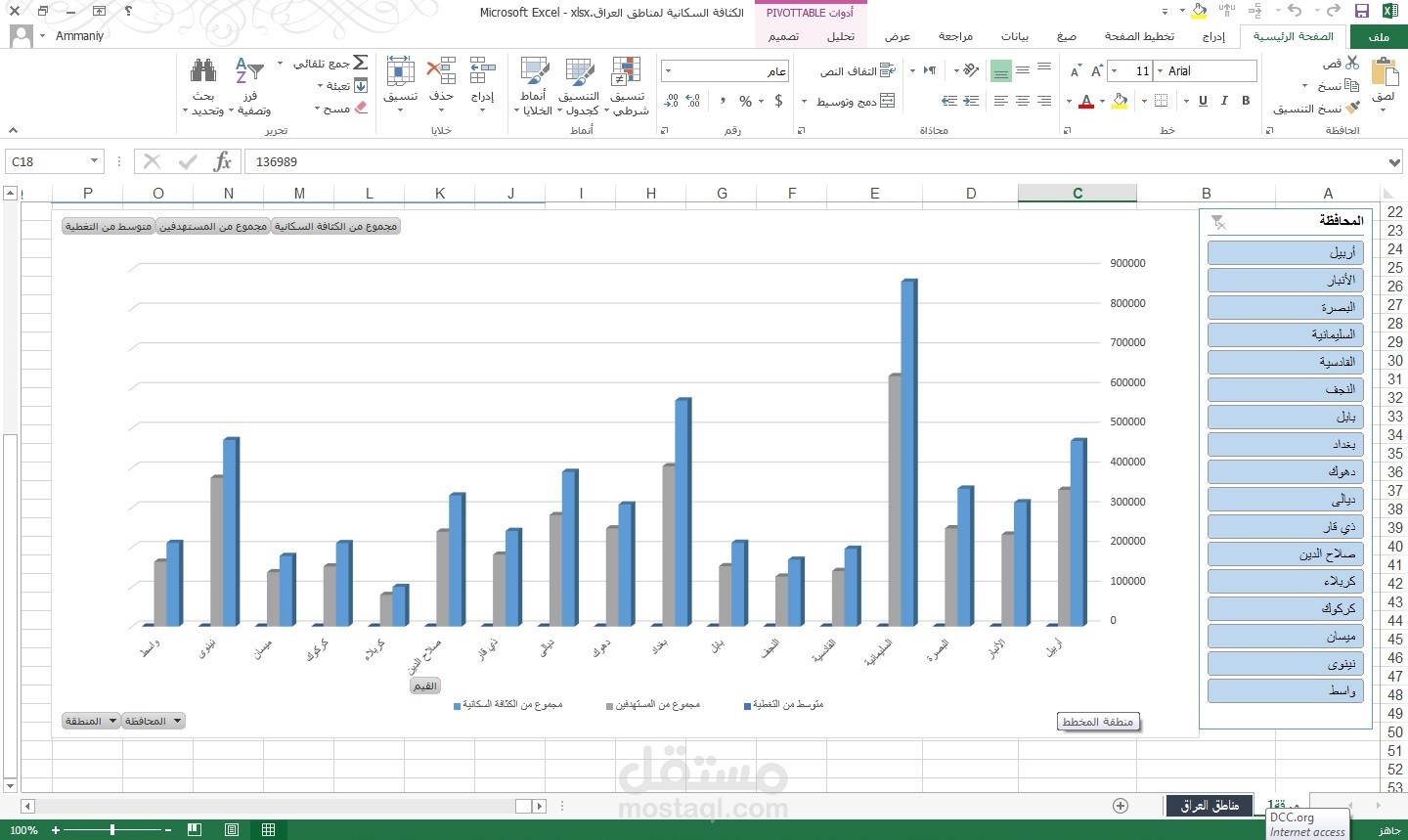Toggle Bold formatting
1408x840 pixels.
tap(1246, 101)
